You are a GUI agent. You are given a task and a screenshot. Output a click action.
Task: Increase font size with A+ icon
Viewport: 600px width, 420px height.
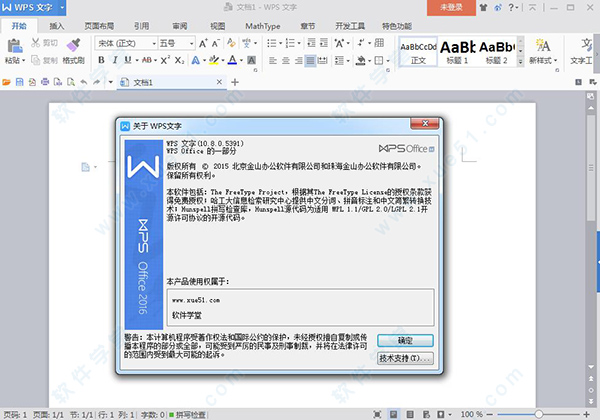(x=203, y=43)
